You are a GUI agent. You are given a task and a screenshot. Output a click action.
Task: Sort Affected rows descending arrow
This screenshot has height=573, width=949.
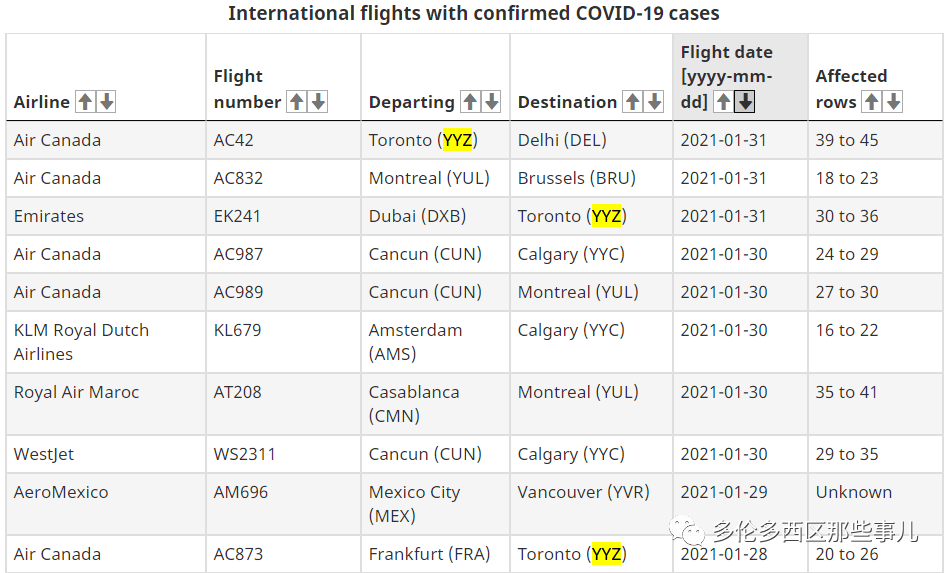(x=893, y=102)
